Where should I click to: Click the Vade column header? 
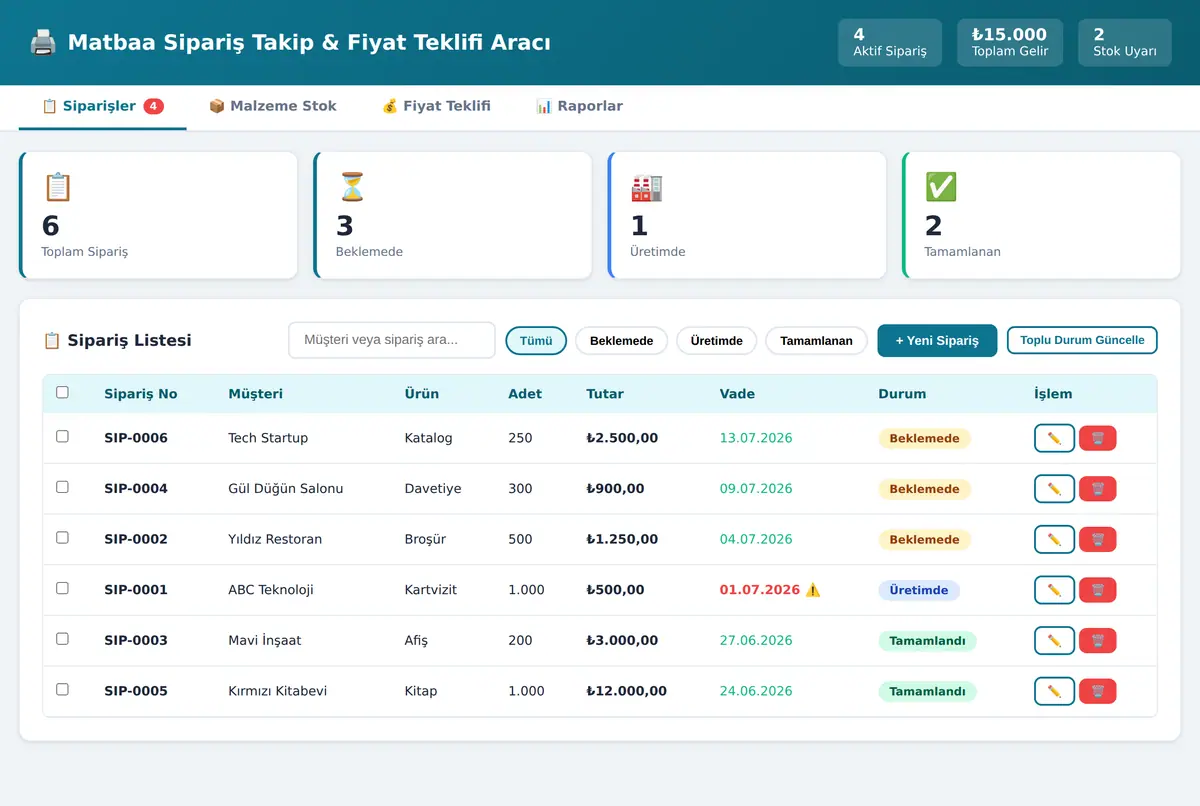pyautogui.click(x=737, y=394)
